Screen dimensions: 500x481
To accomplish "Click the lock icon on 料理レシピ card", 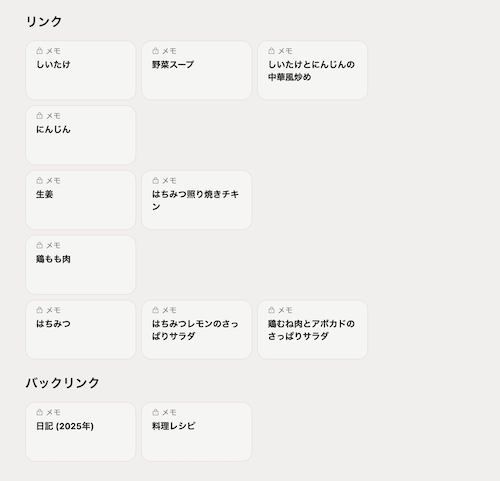I will point(155,412).
